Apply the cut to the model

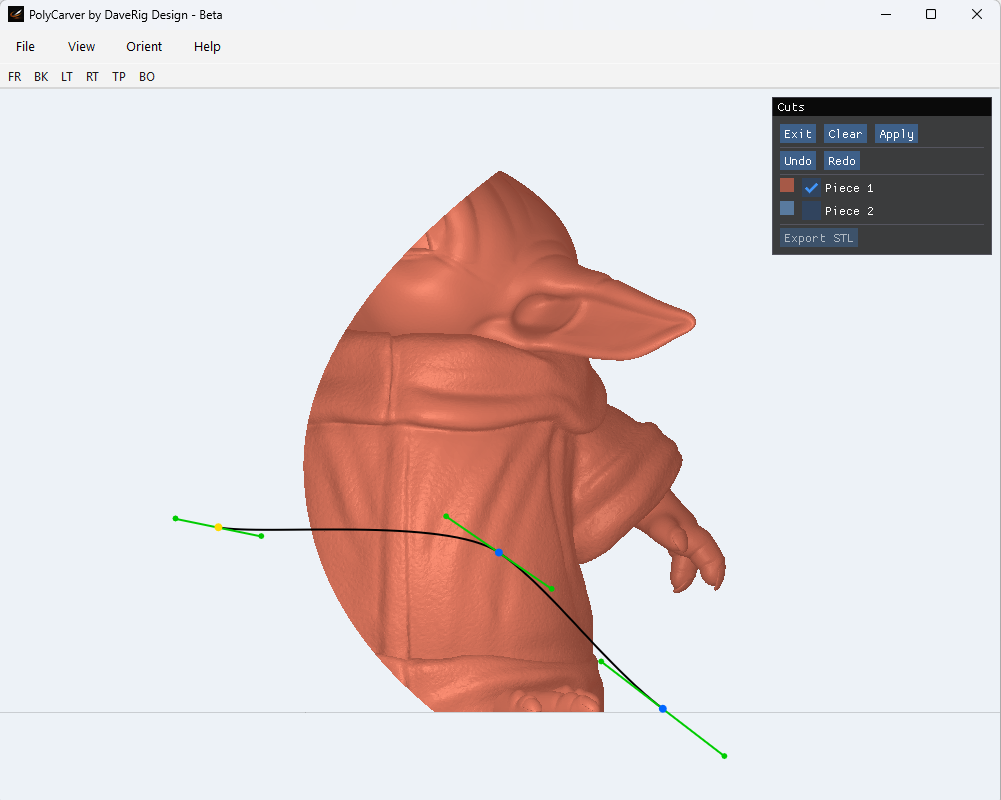pyautogui.click(x=896, y=134)
